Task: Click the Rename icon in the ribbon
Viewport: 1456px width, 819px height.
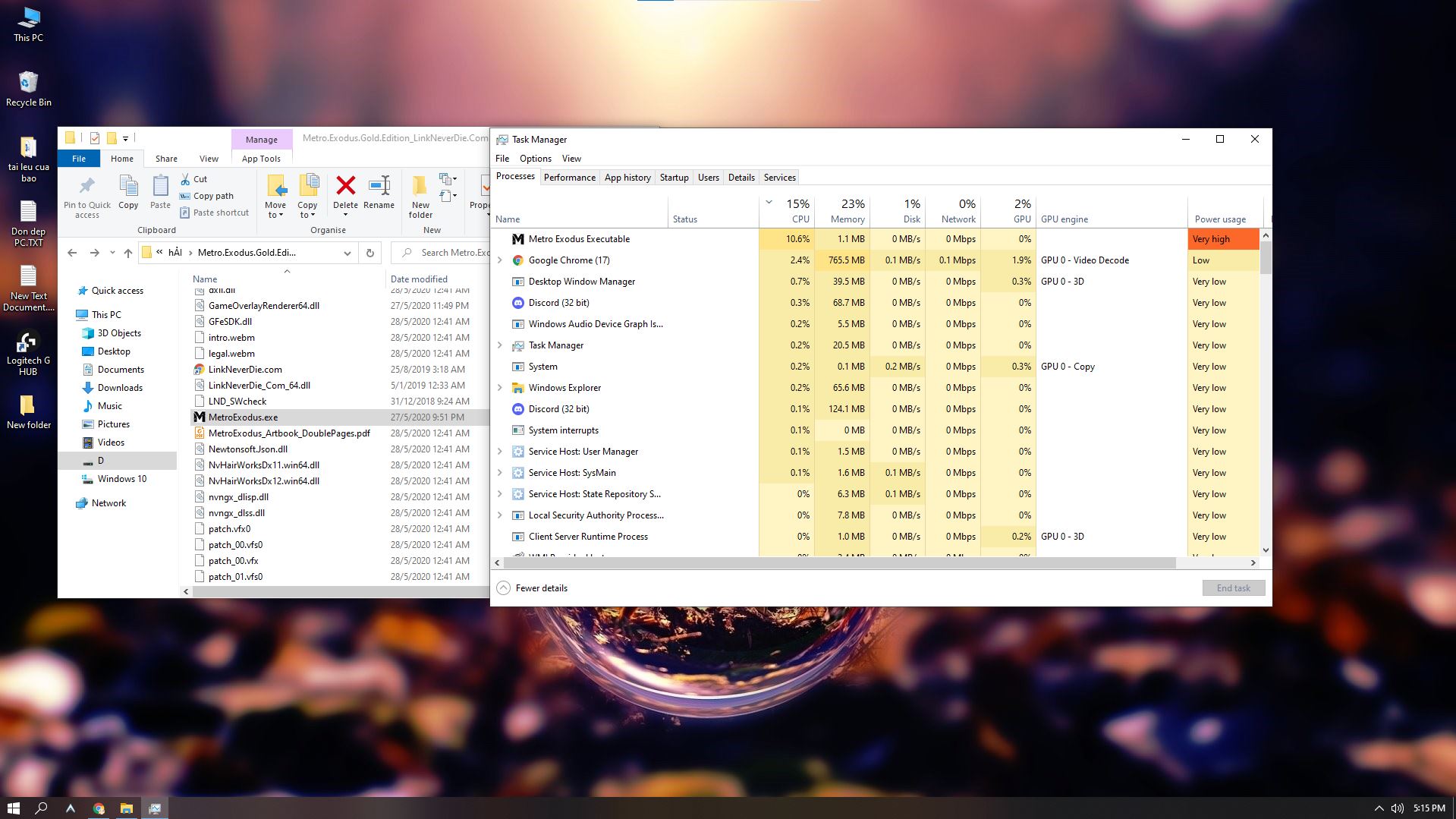Action: (379, 187)
